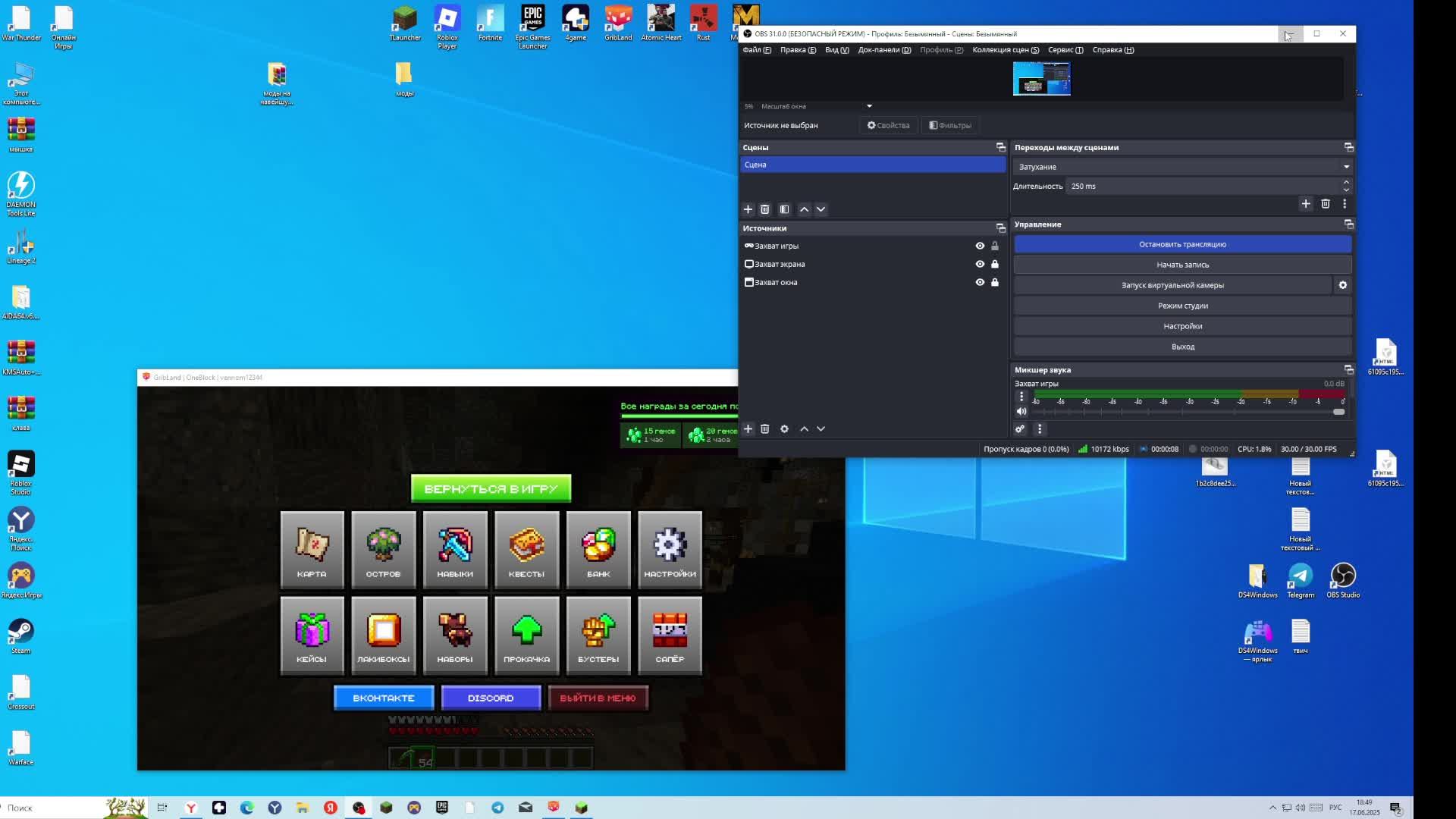The height and width of the screenshot is (819, 1456).
Task: Open advanced audio properties gears icon
Action: tap(1020, 429)
